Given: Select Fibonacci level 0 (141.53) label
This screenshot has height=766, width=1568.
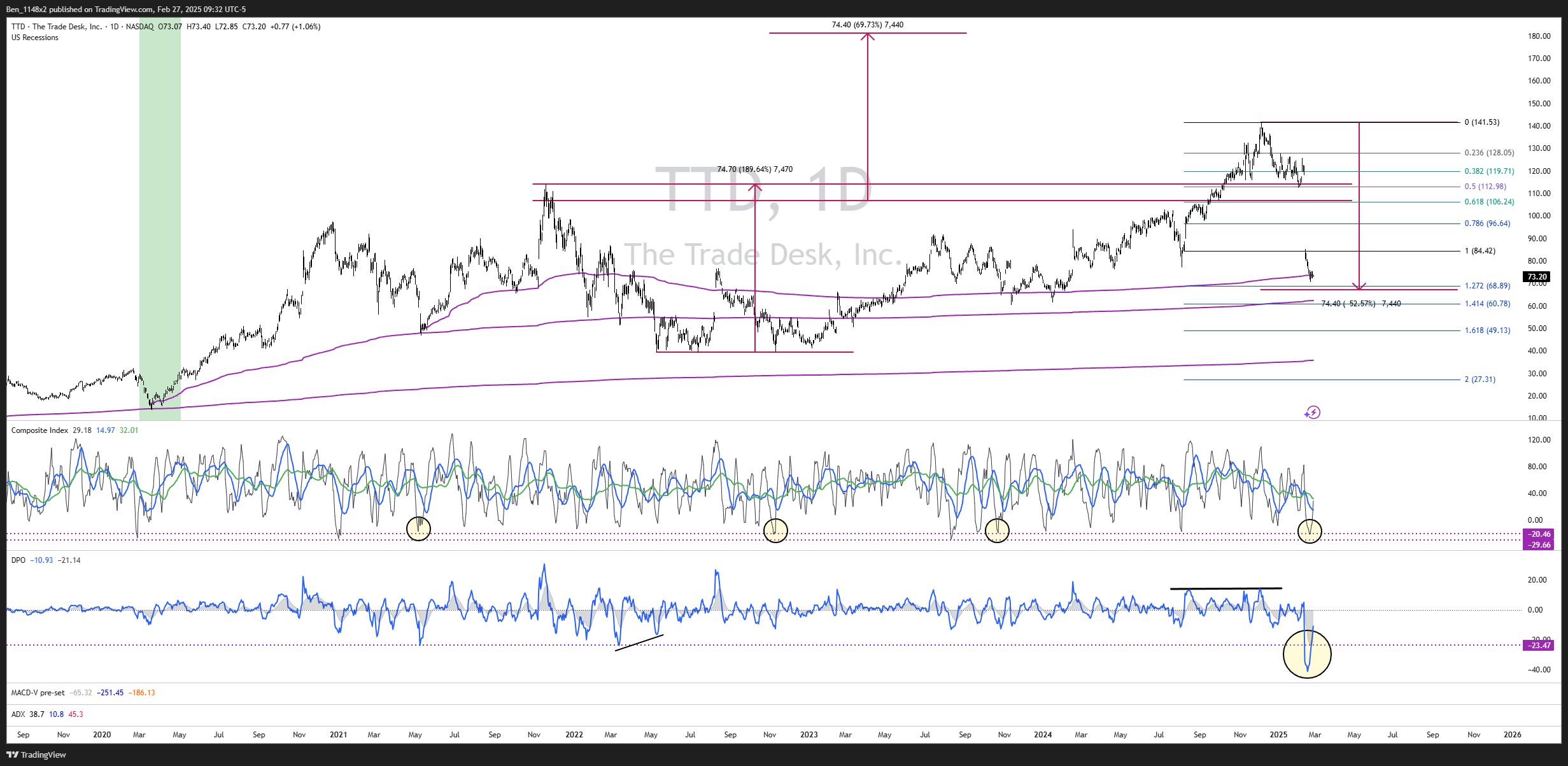Looking at the screenshot, I should tap(1482, 122).
